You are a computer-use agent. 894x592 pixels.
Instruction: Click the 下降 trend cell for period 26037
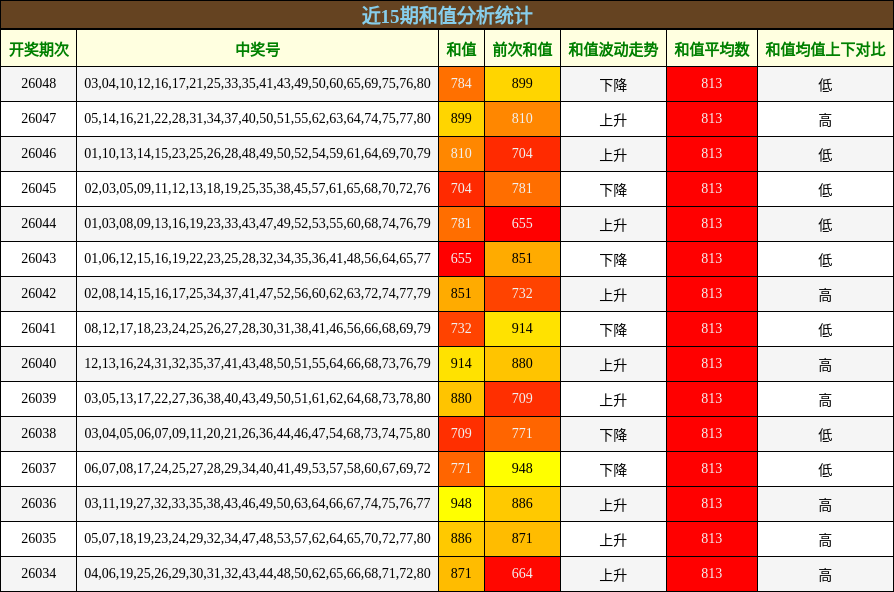pyautogui.click(x=613, y=469)
